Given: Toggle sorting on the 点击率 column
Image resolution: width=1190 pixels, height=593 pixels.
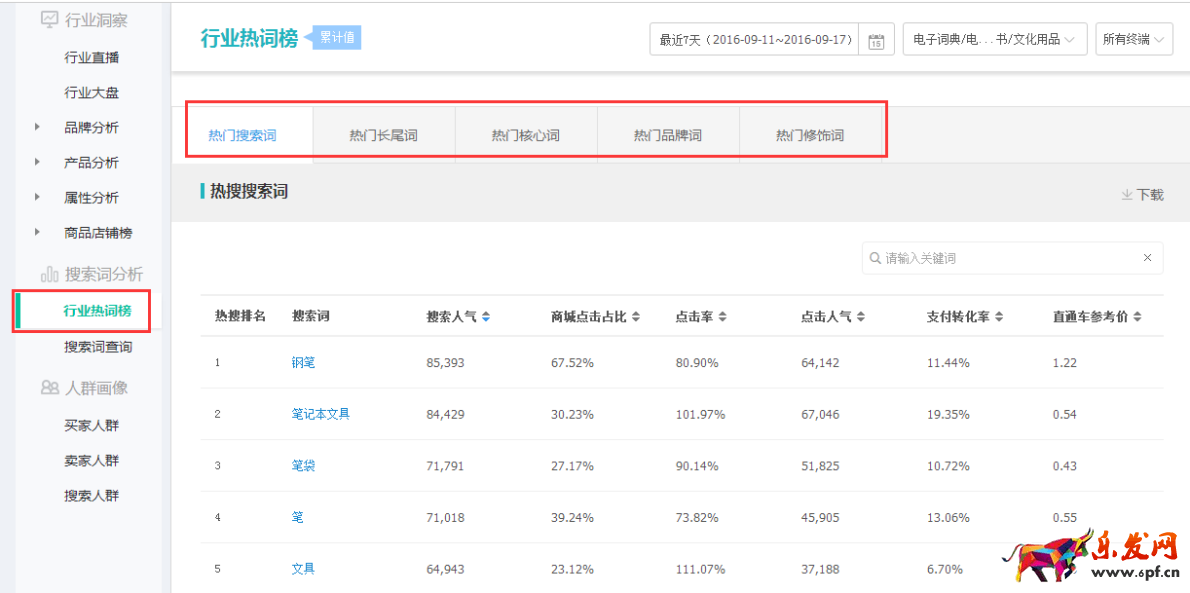Looking at the screenshot, I should [723, 314].
